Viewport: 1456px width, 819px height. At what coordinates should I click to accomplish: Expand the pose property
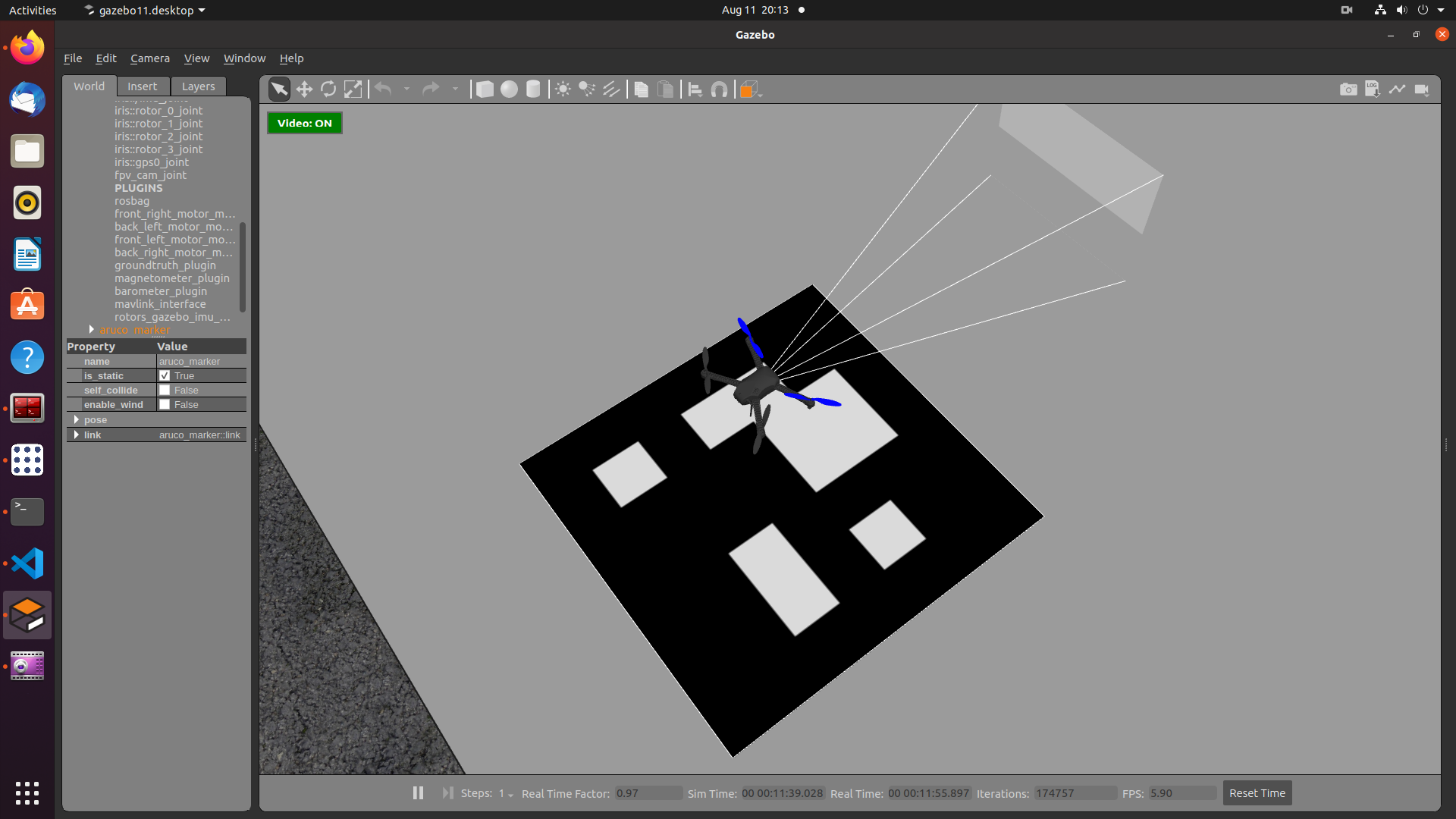pyautogui.click(x=77, y=419)
